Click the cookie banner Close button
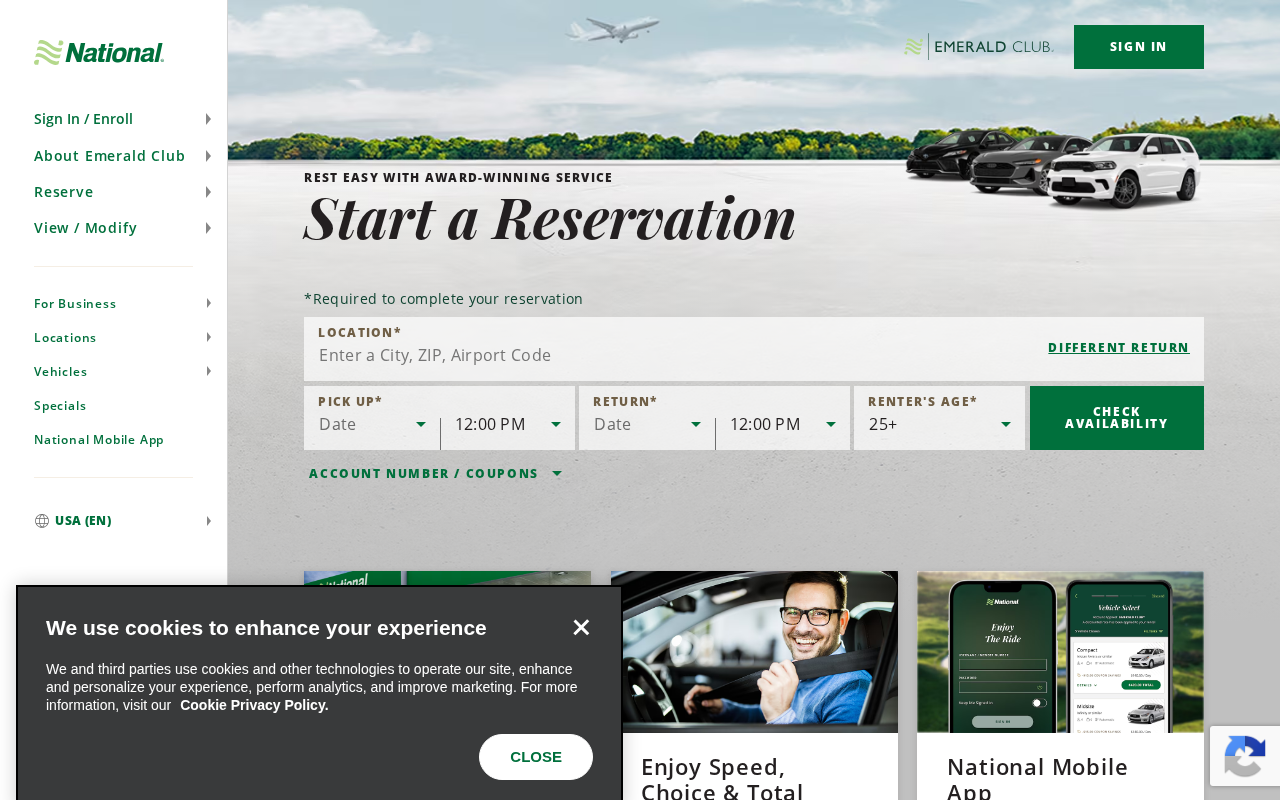 [536, 757]
